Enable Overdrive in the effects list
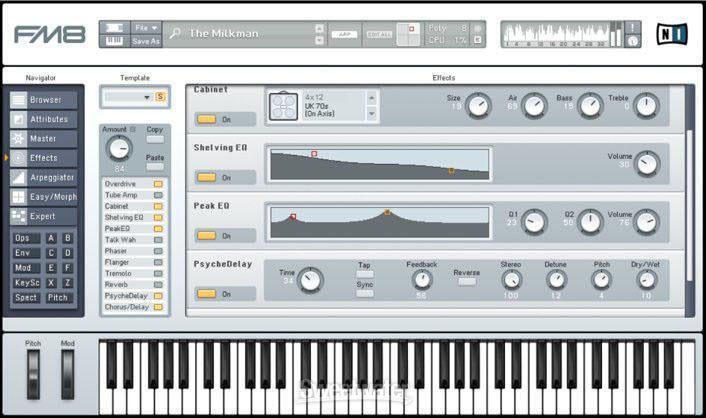Image resolution: width=706 pixels, height=418 pixels. 158,184
